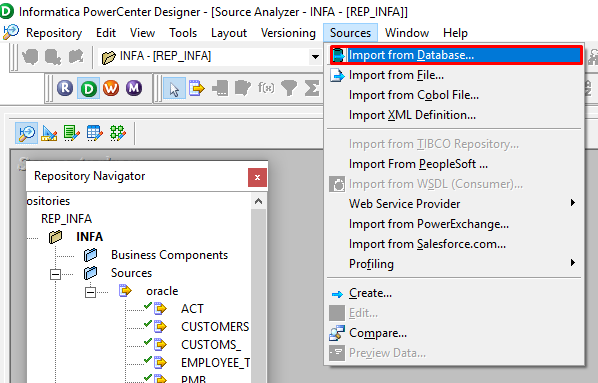Choose Import from Cobol File
Viewport: 598px width, 383px height.
click(x=454, y=95)
